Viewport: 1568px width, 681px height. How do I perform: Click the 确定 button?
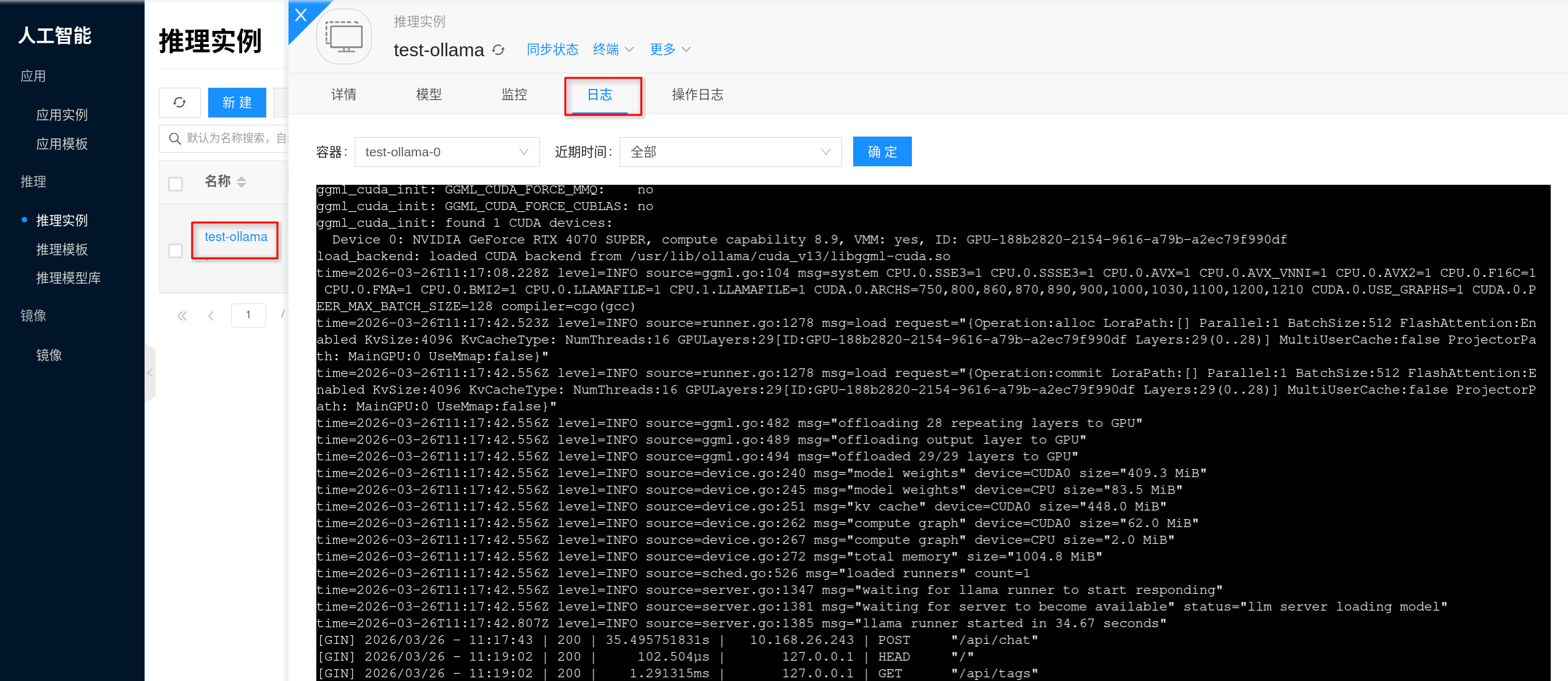(x=882, y=152)
